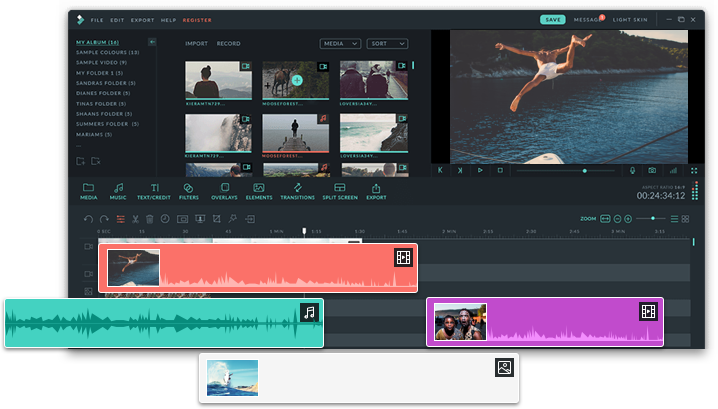Select the Split Screen tool
The height and width of the screenshot is (409, 718).
click(x=339, y=190)
